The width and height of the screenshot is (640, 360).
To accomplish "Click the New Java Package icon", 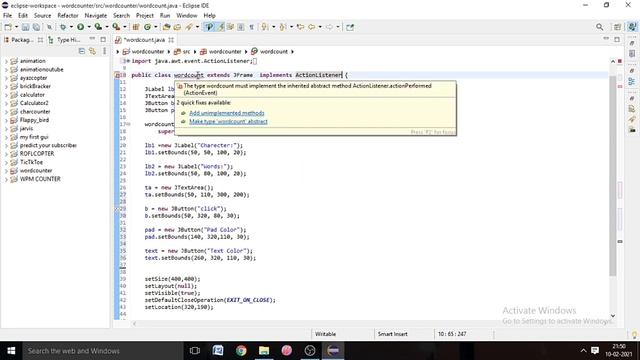I will click(x=136, y=27).
